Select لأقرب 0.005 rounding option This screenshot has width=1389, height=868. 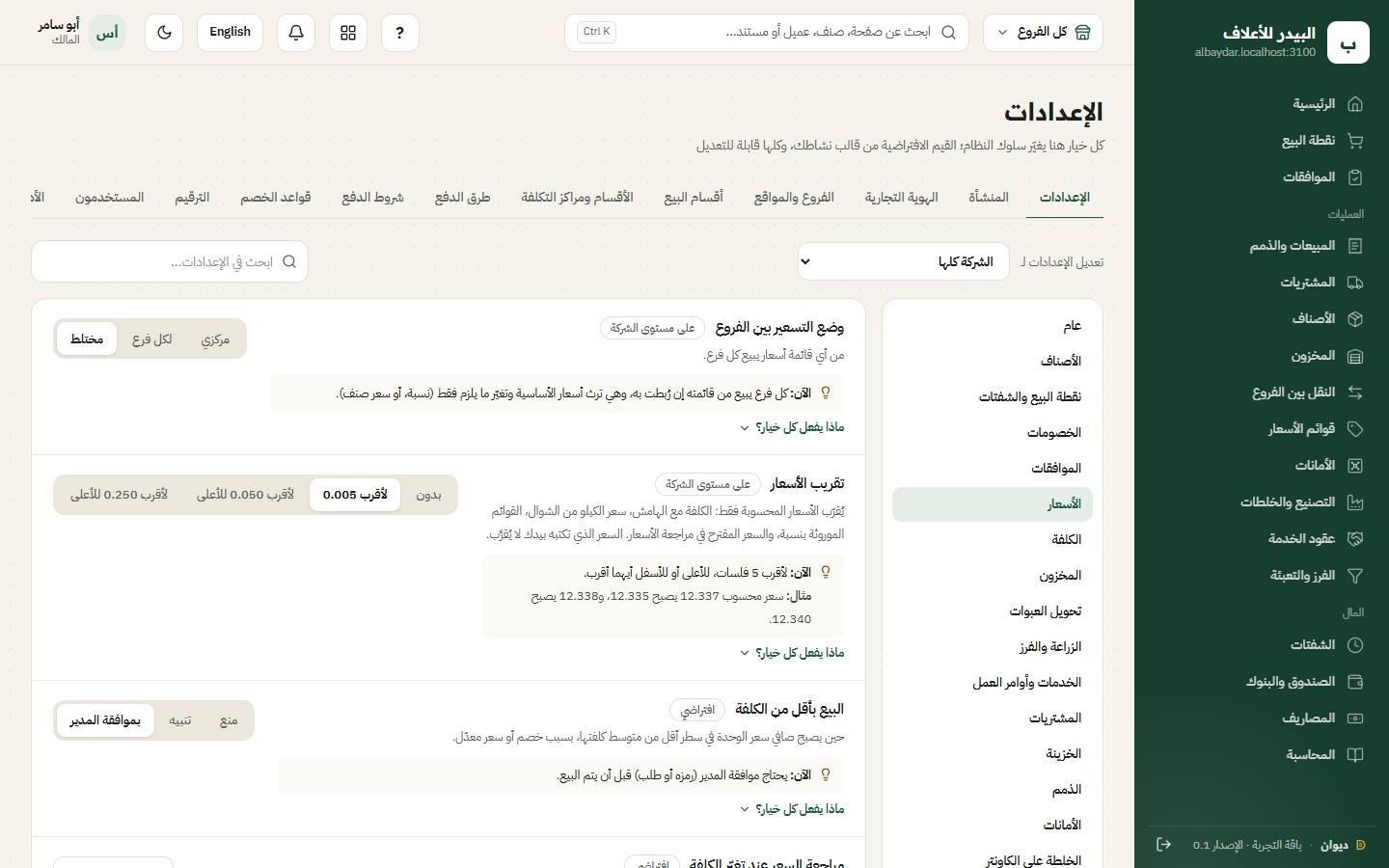(x=355, y=495)
